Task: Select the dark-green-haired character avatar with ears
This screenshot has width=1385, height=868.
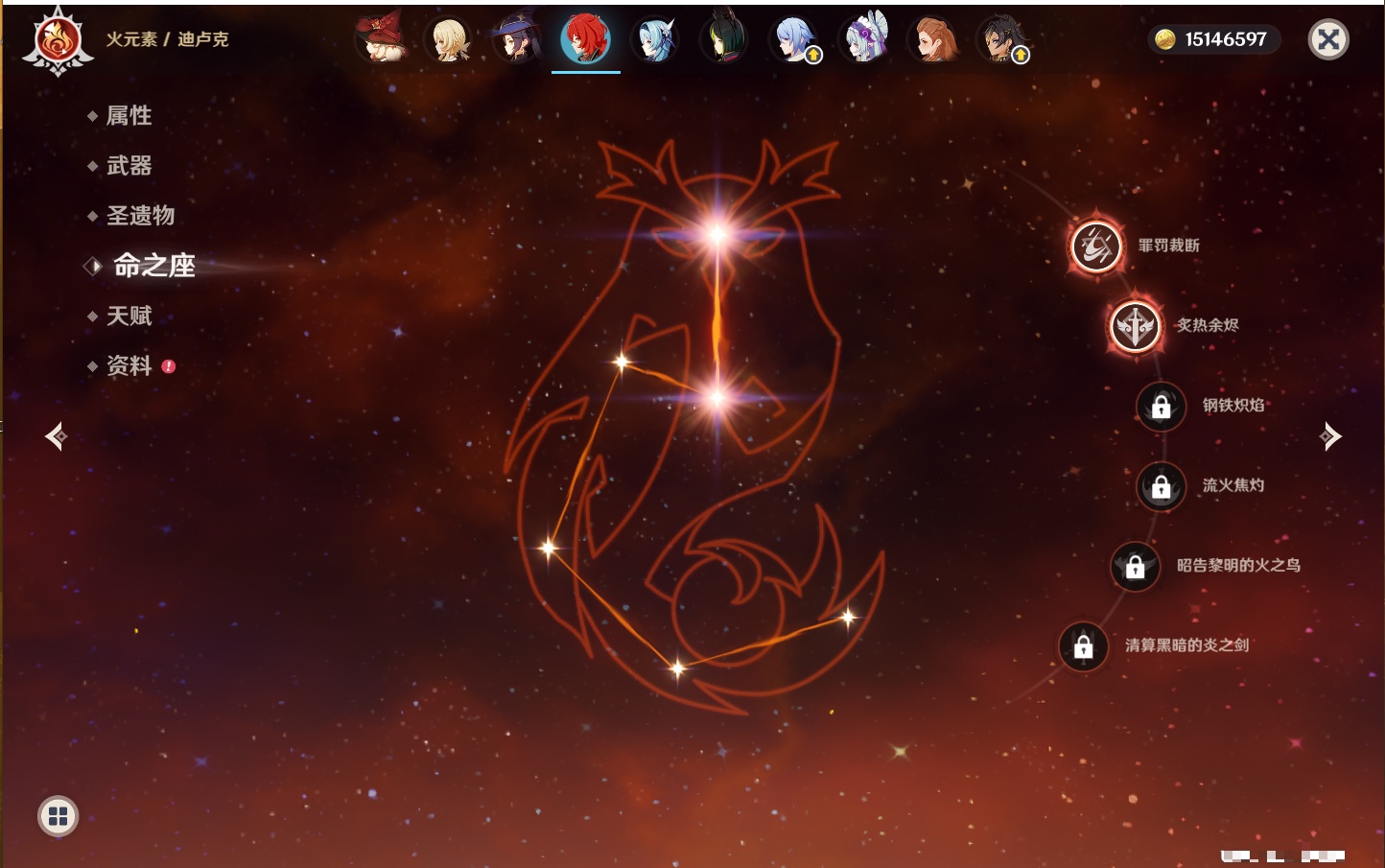Action: [724, 39]
